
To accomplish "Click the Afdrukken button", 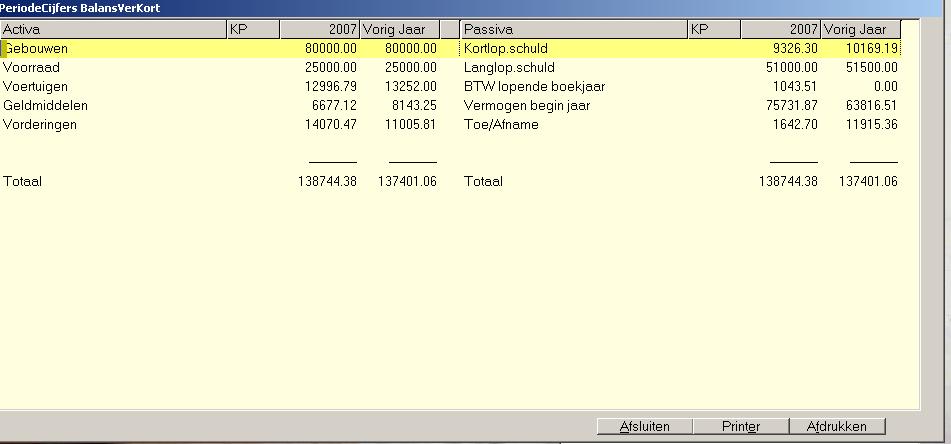I will point(837,426).
